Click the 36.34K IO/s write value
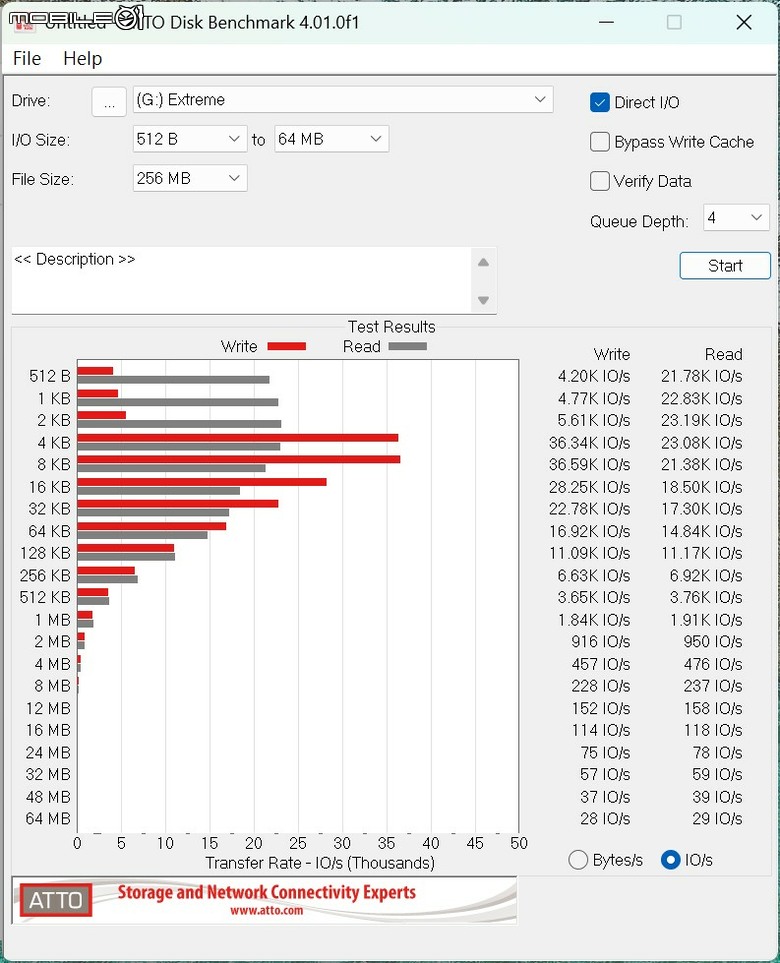 click(x=590, y=443)
